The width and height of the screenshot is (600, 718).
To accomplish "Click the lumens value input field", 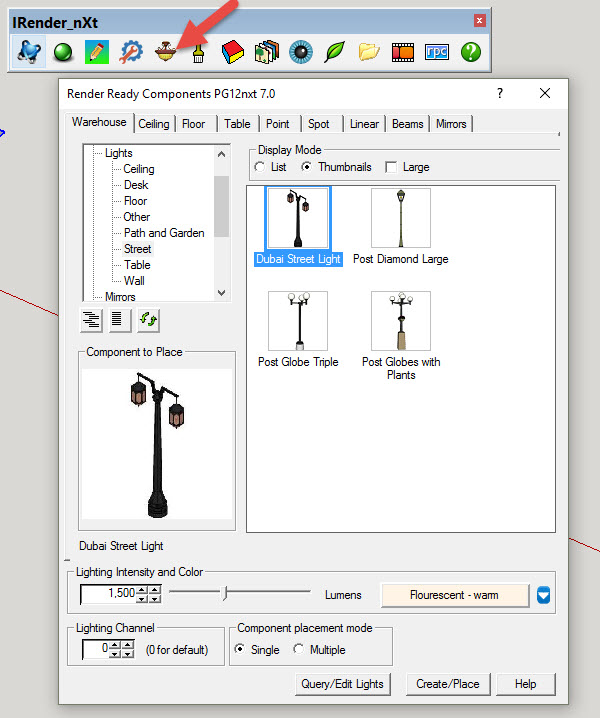I will [x=109, y=593].
